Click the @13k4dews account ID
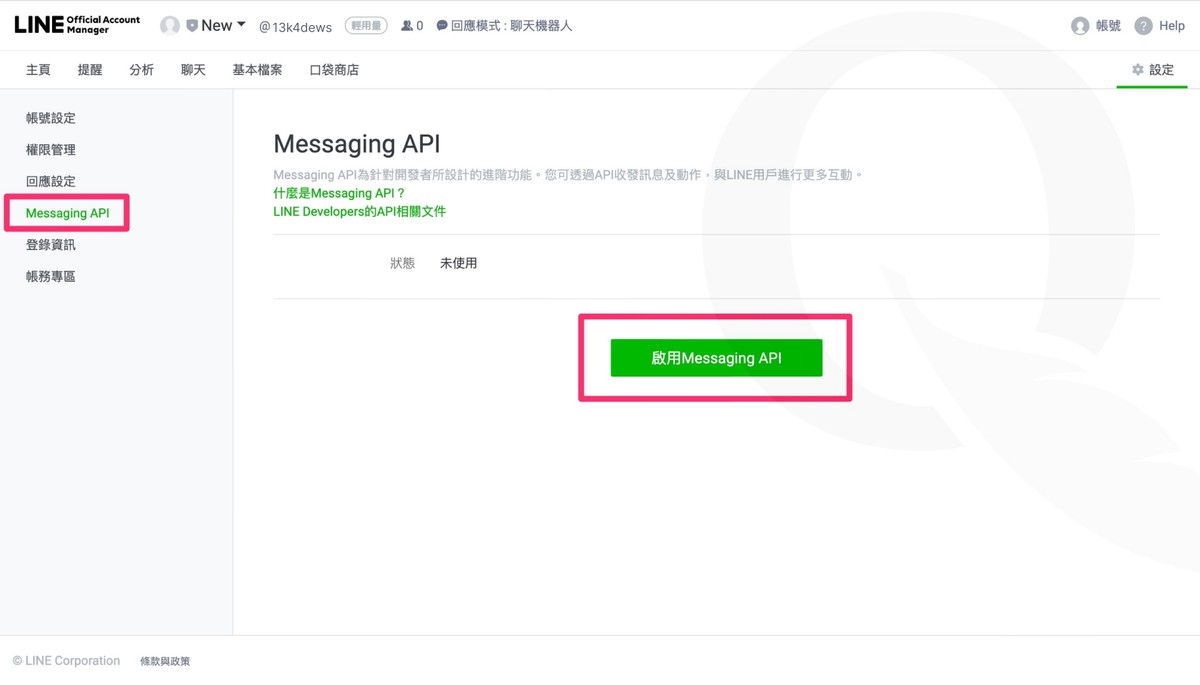The width and height of the screenshot is (1200, 685). 295,27
